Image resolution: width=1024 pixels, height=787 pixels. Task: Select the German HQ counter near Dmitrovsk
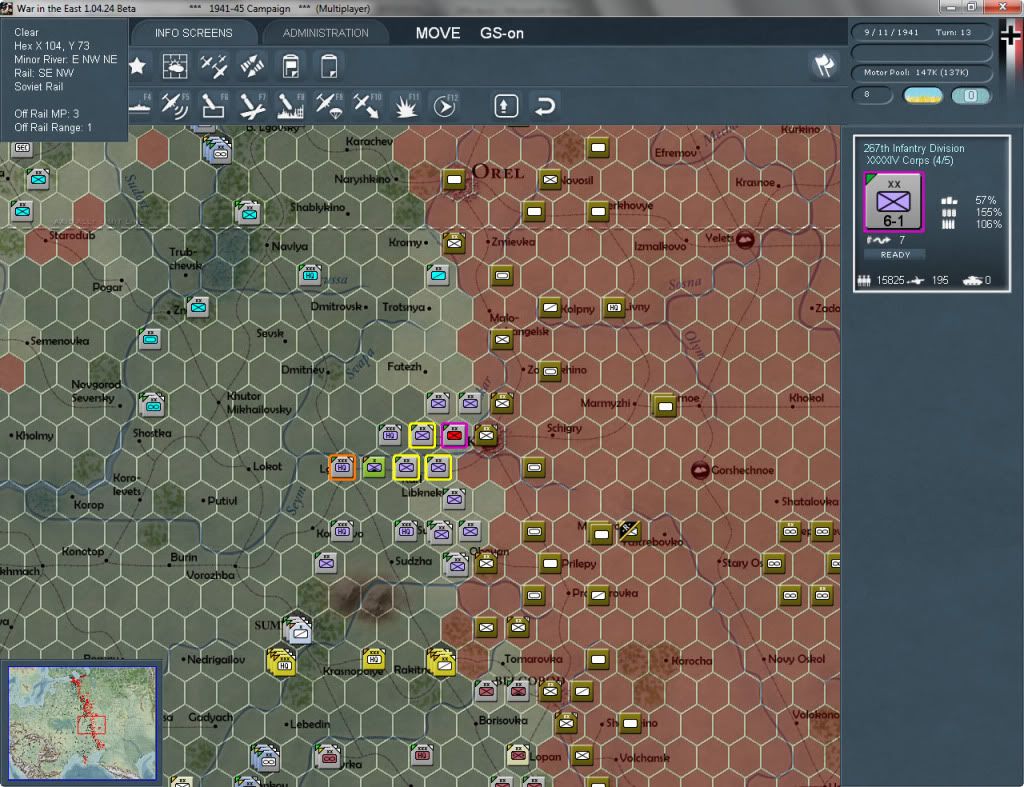(x=310, y=275)
